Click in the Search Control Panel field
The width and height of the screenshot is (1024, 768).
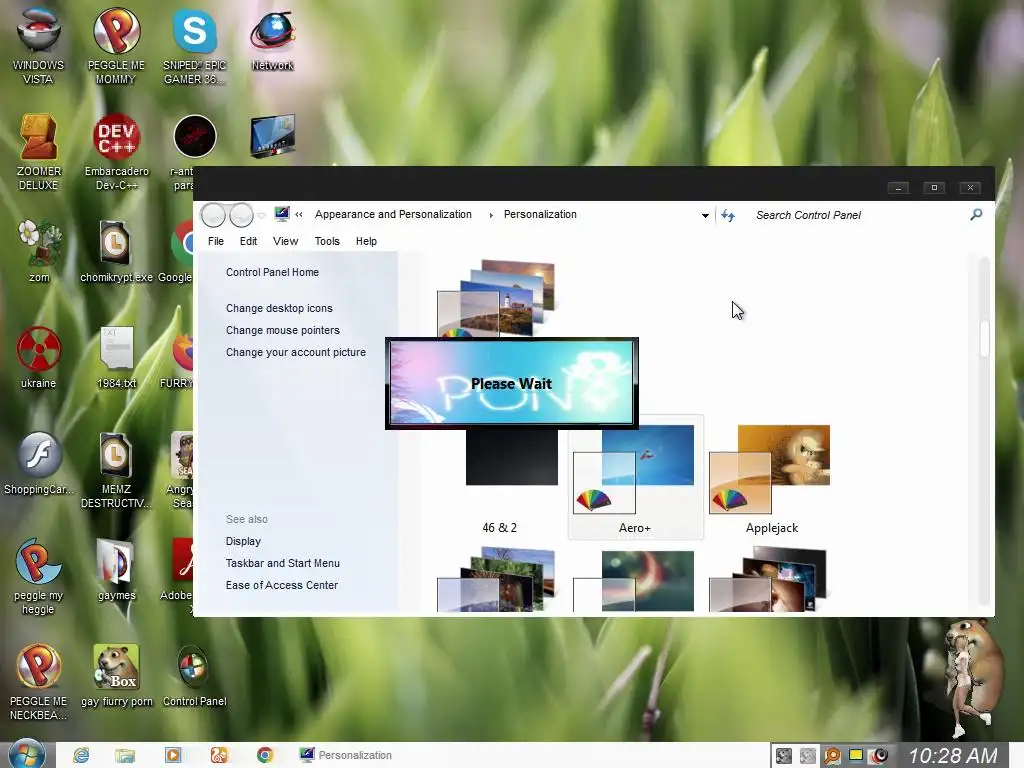point(856,215)
